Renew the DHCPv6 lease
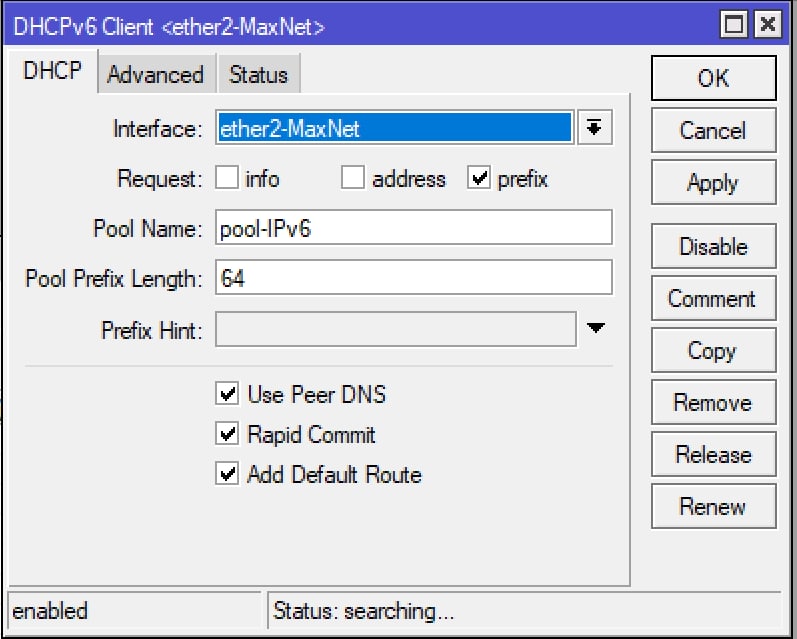Screen dimensions: 797x639 pos(714,506)
